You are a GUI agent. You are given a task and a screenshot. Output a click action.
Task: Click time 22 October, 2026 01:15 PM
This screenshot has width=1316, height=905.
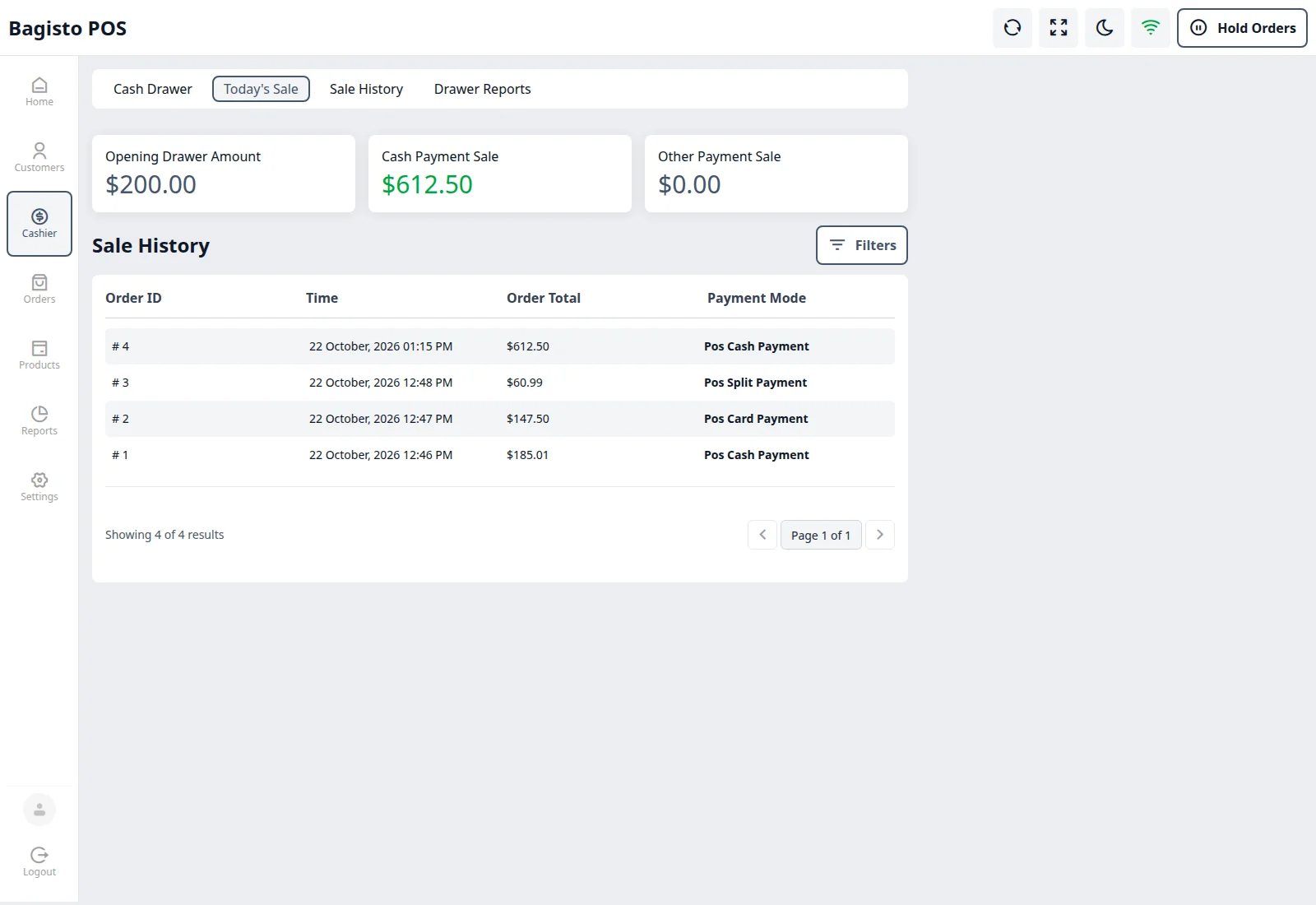pos(381,346)
